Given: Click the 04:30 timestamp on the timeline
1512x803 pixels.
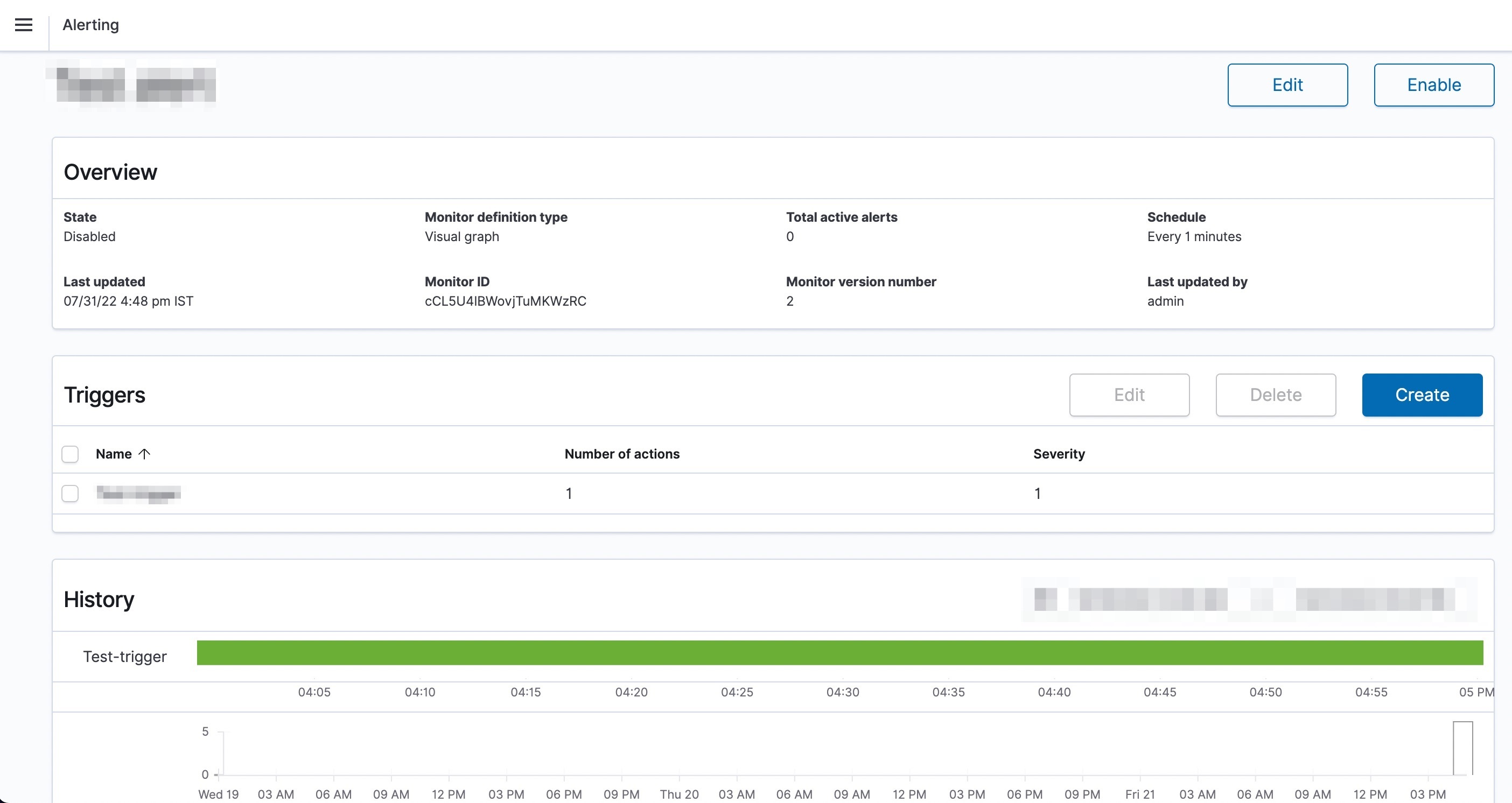Looking at the screenshot, I should (x=843, y=692).
